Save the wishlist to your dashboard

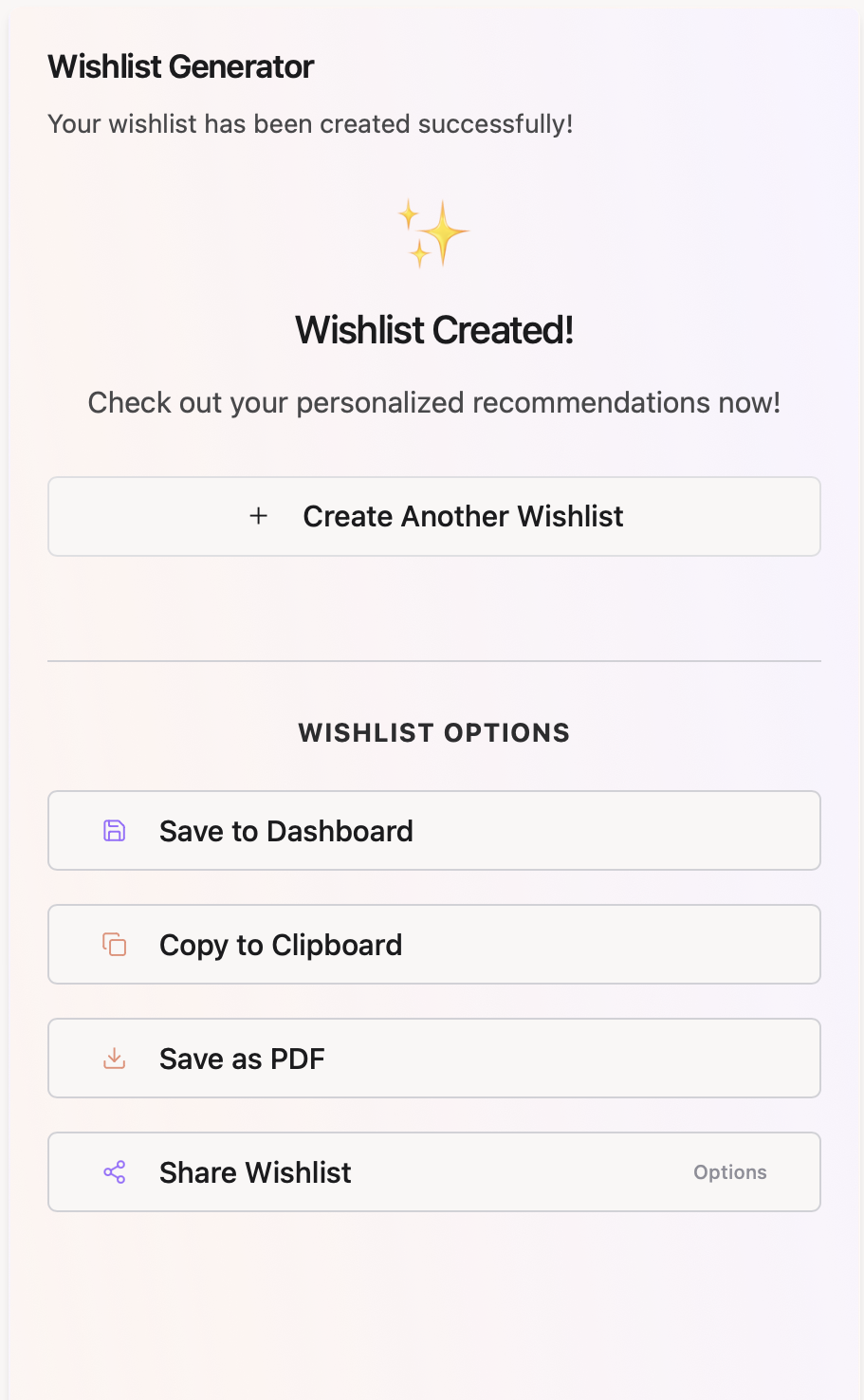point(433,830)
